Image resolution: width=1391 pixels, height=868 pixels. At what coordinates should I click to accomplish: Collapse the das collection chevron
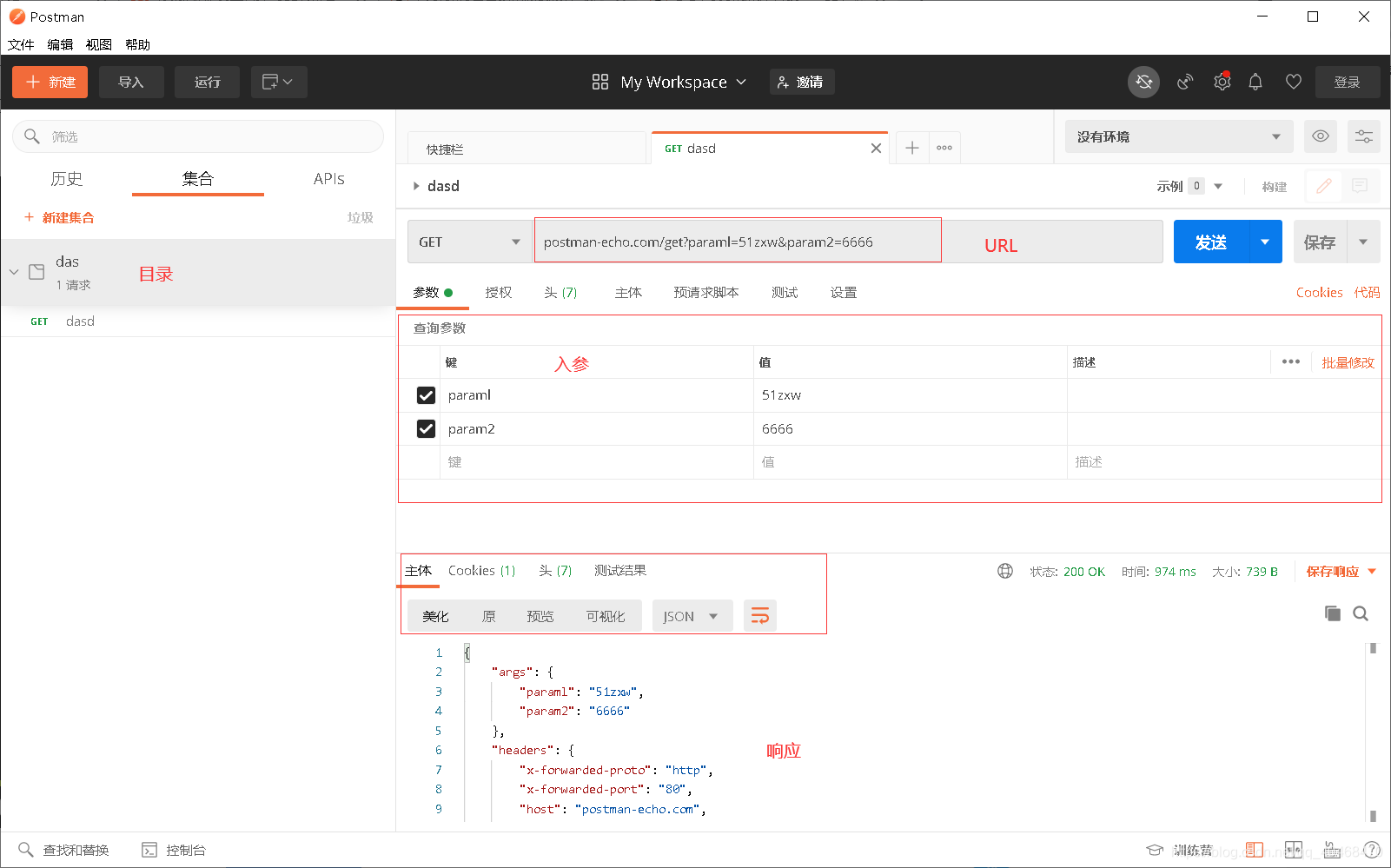[x=14, y=272]
